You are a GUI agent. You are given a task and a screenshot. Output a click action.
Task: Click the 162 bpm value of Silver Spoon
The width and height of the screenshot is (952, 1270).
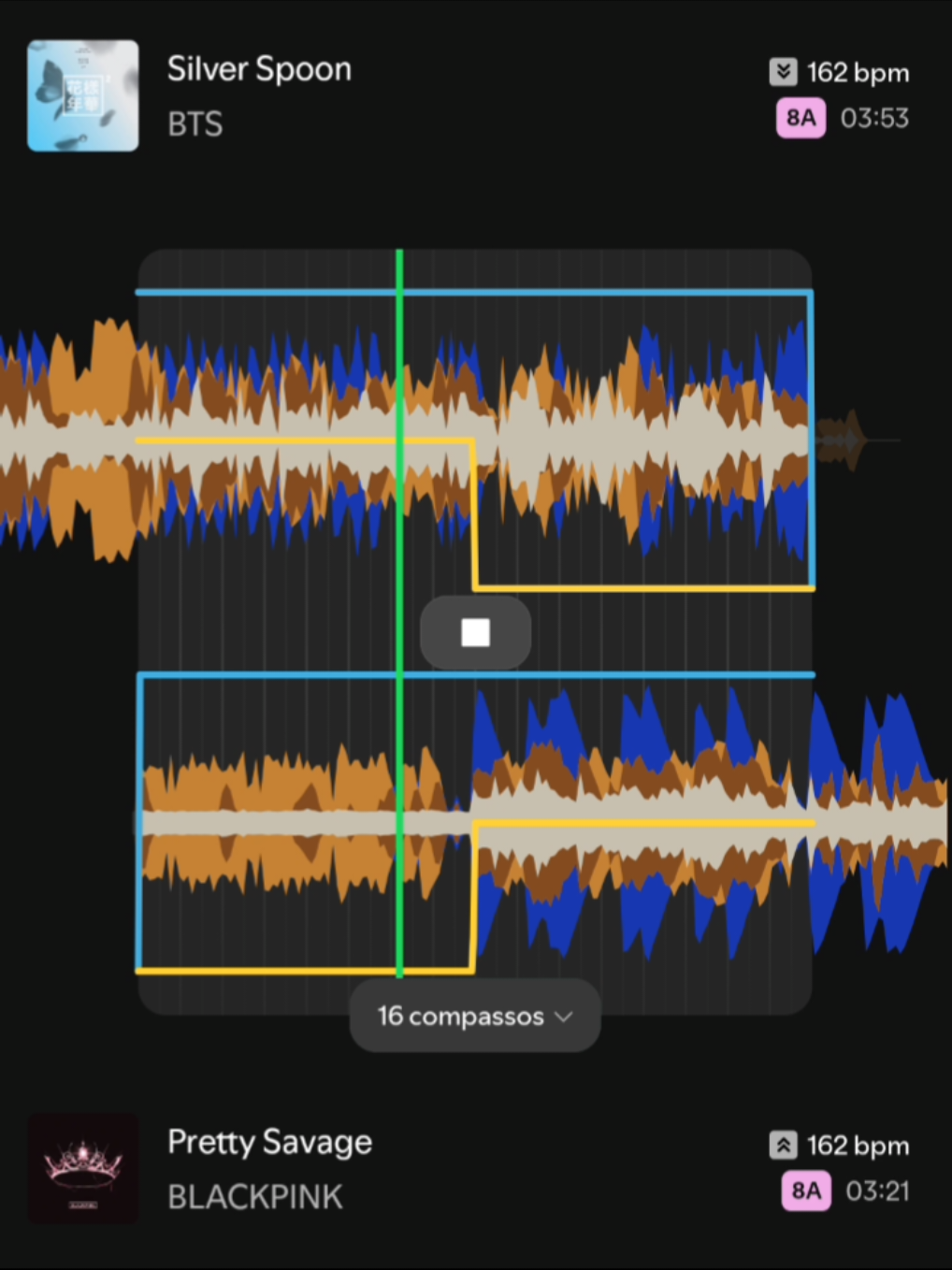click(x=858, y=72)
